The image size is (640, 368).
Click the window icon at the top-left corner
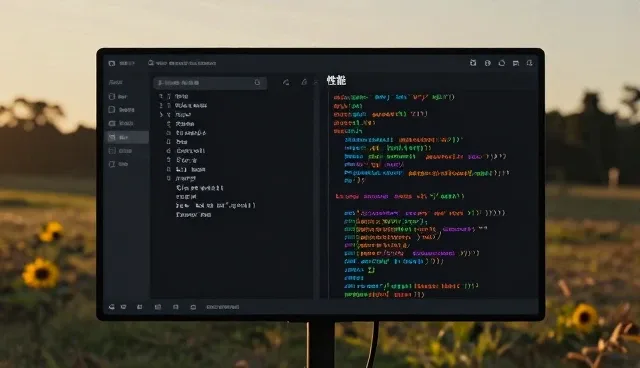[x=112, y=63]
